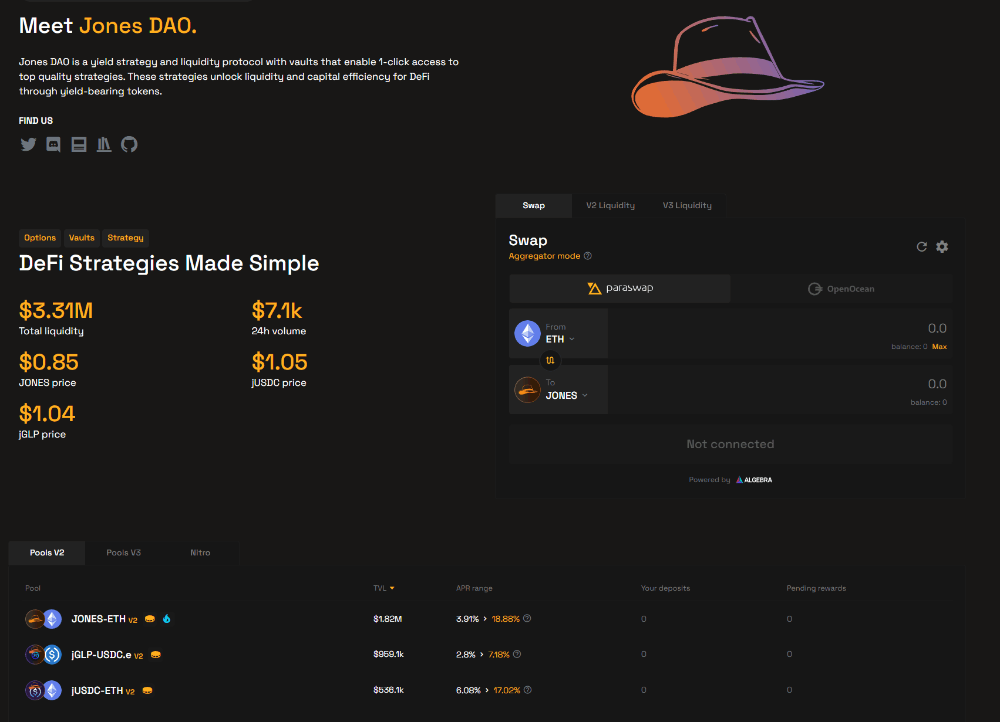This screenshot has width=1000, height=722.
Task: Open swap settings gear
Action: (942, 247)
